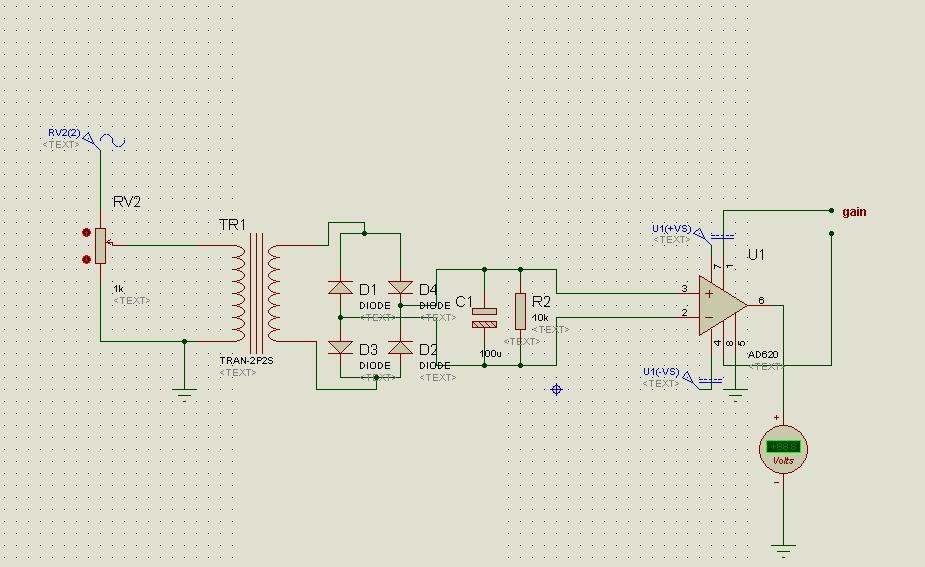Select the "TR1" reference label

coord(232,225)
